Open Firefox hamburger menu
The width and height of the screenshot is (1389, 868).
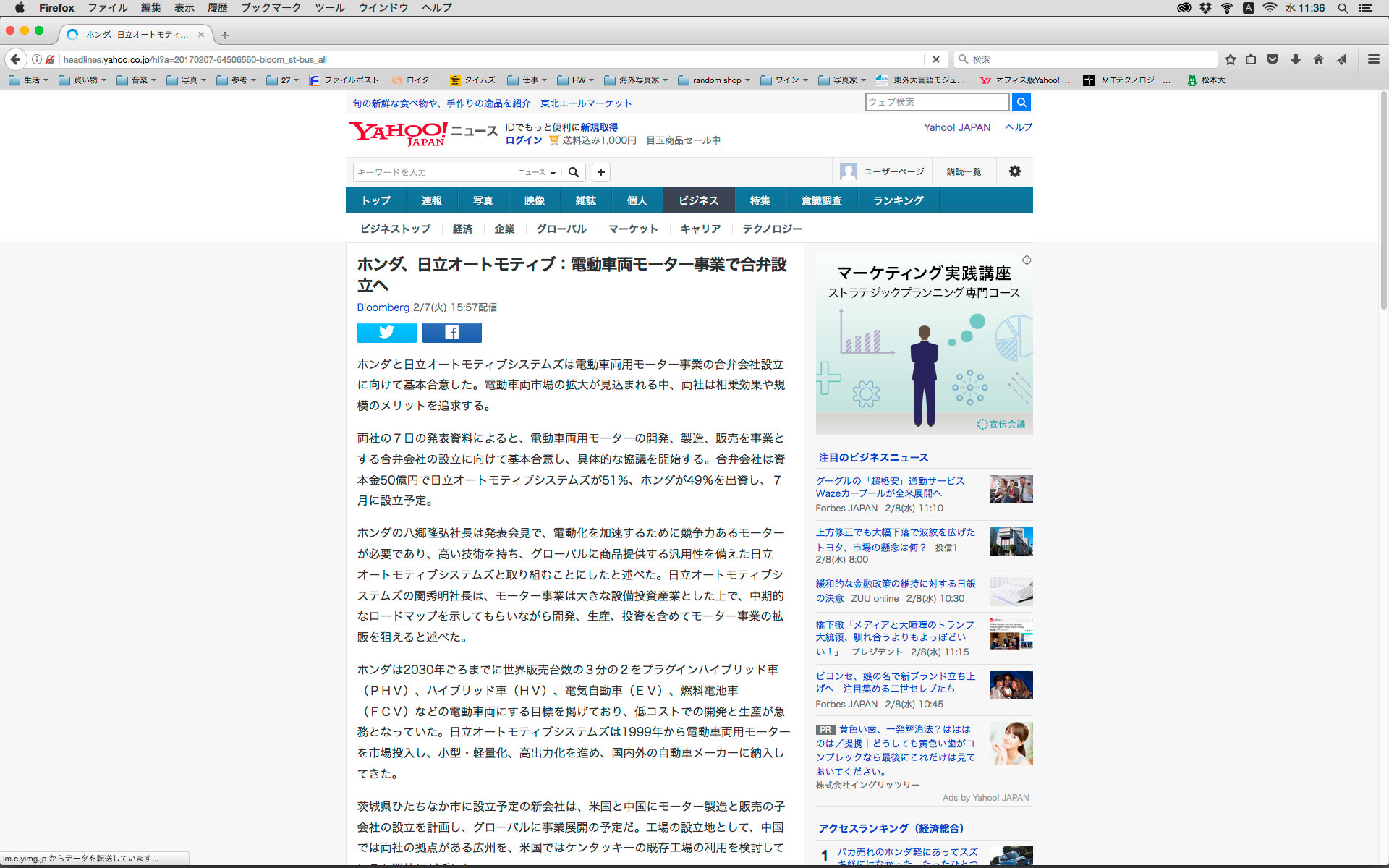point(1373,59)
